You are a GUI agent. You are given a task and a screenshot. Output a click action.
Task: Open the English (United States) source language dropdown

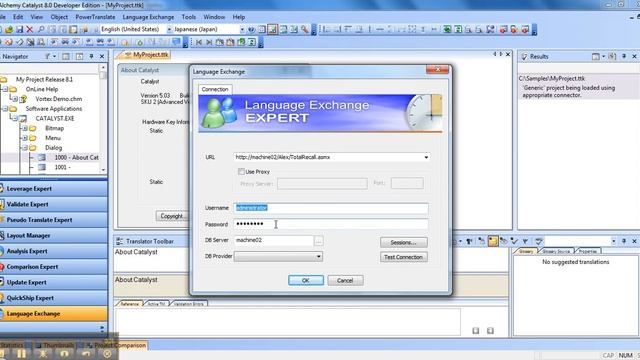tap(169, 29)
